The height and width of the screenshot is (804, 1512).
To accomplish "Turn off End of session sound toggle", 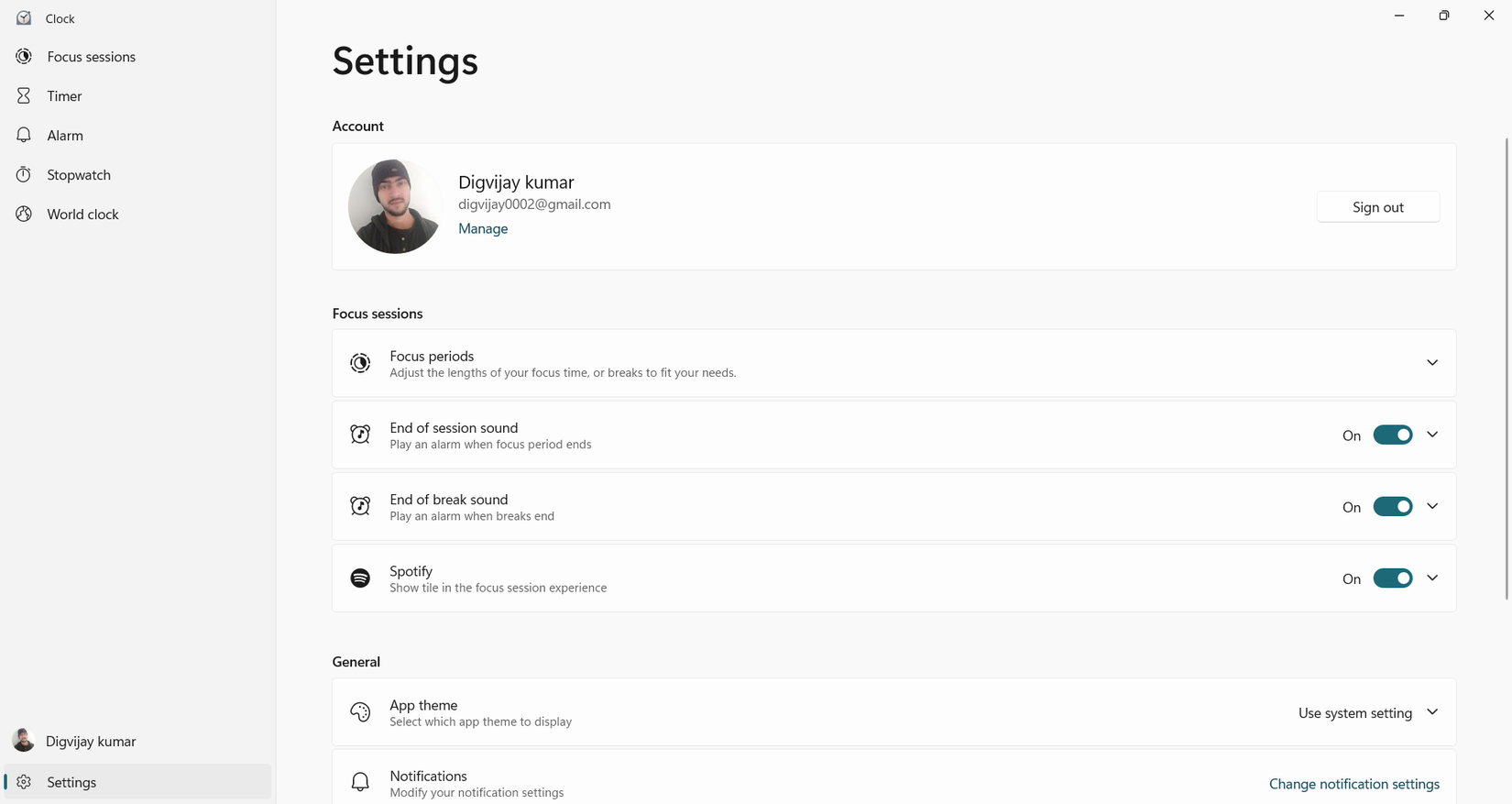I will click(x=1392, y=435).
